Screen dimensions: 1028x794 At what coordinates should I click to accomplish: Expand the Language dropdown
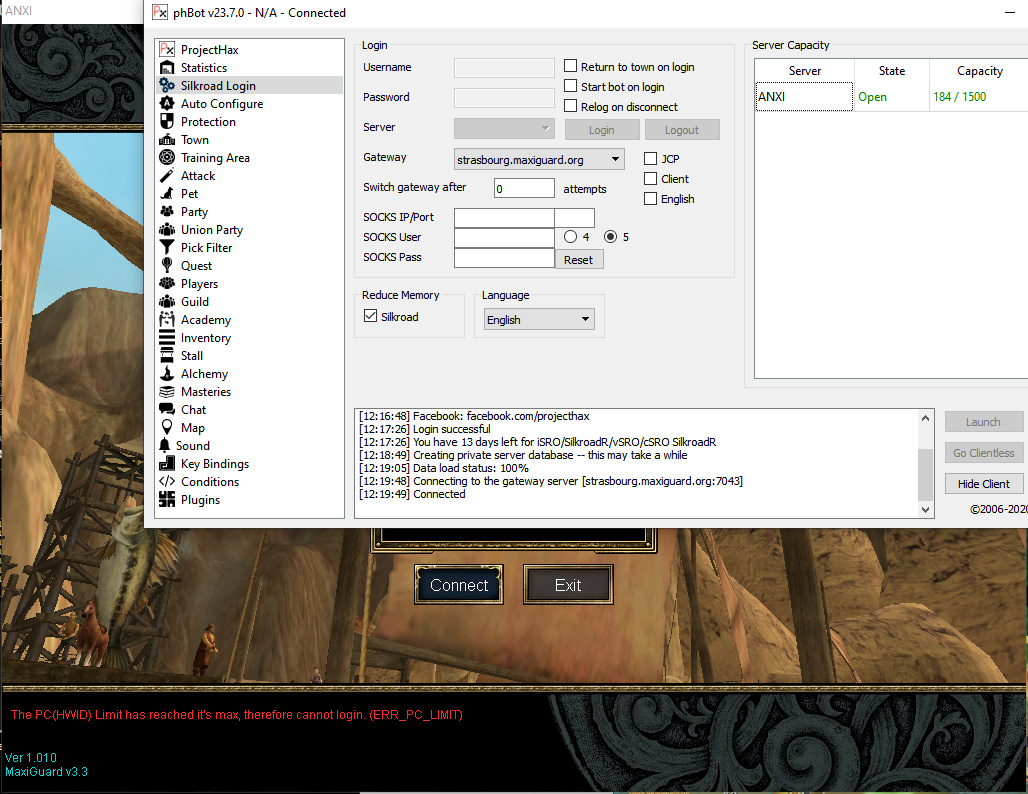[x=585, y=320]
